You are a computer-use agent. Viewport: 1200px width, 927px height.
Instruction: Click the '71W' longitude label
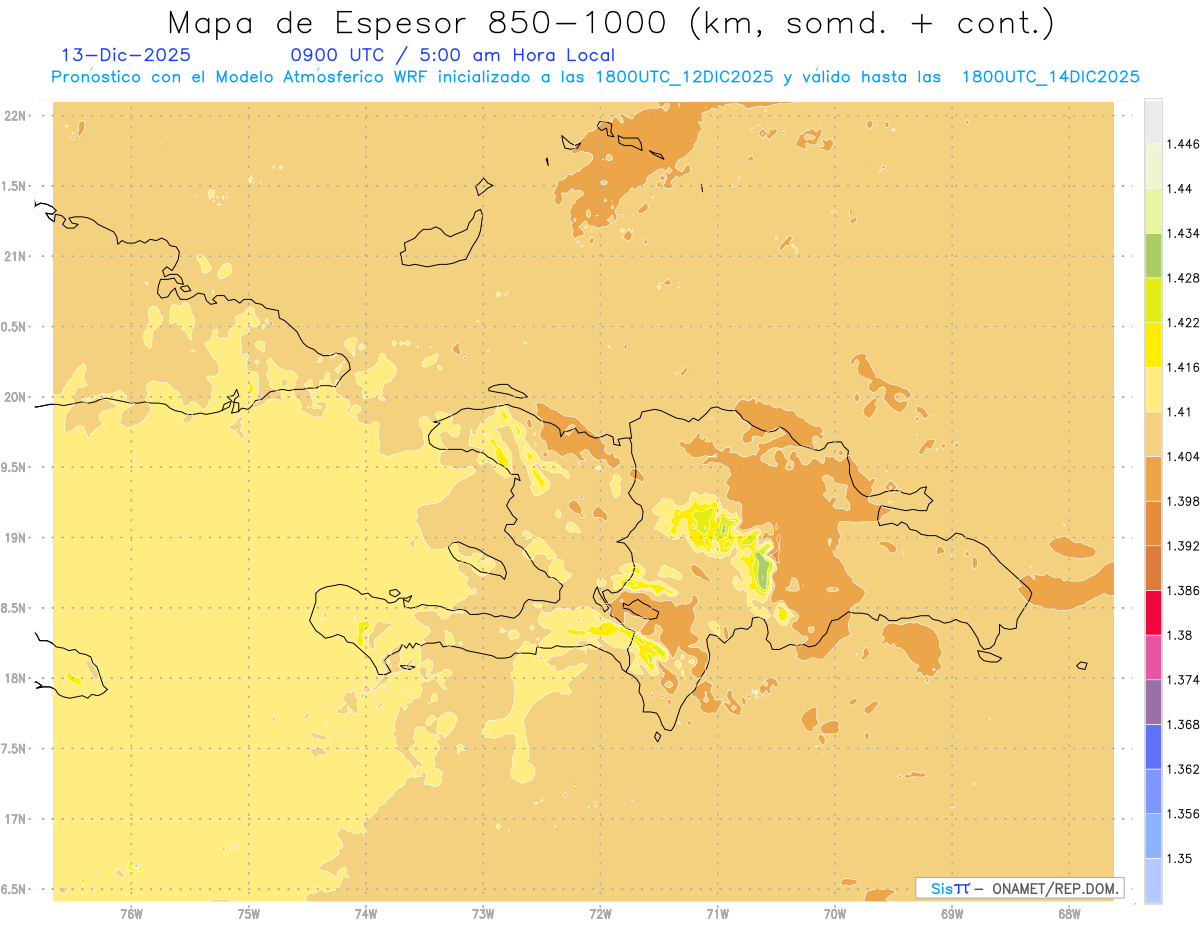coord(717,913)
